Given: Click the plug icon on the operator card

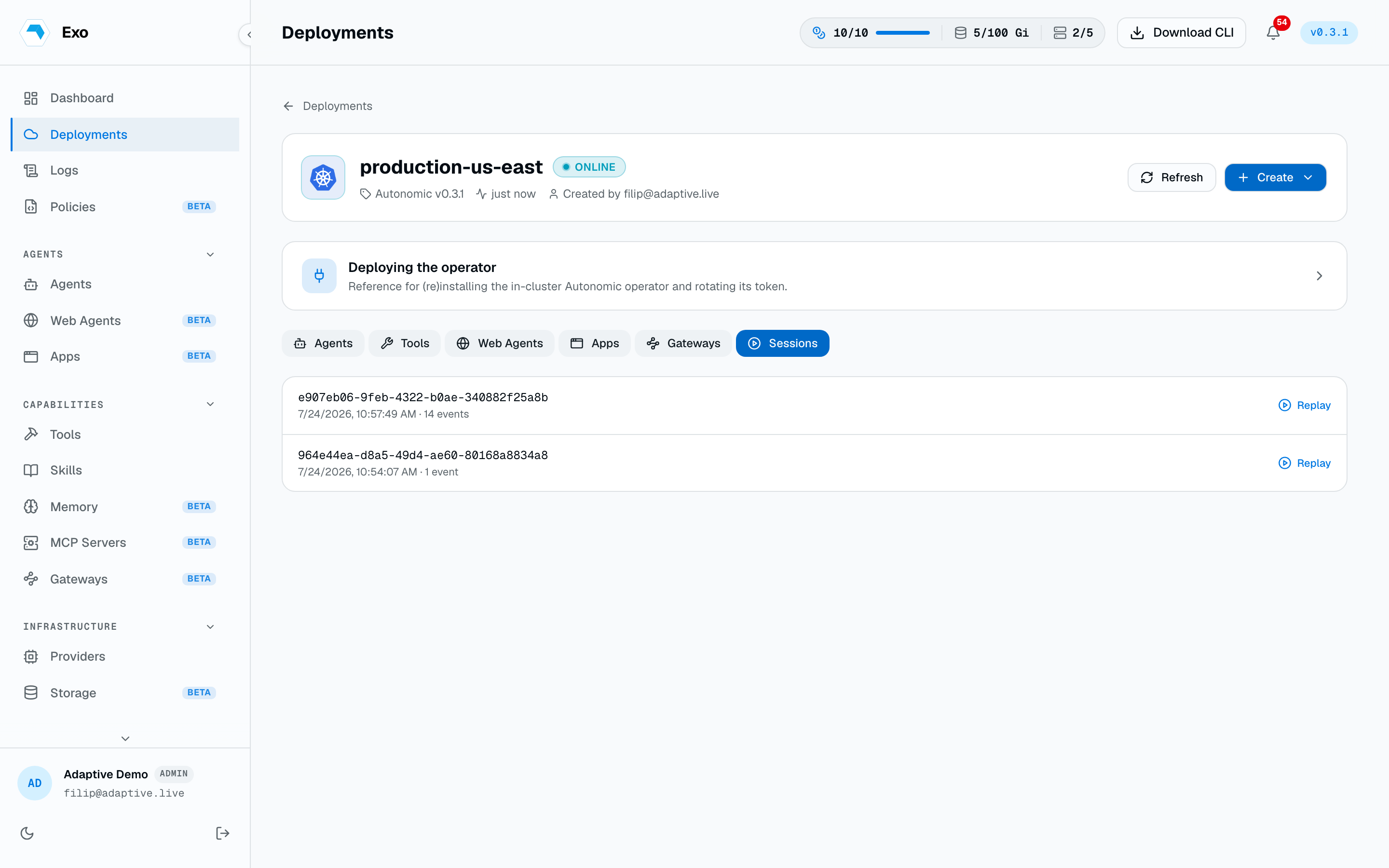Looking at the screenshot, I should 319,276.
